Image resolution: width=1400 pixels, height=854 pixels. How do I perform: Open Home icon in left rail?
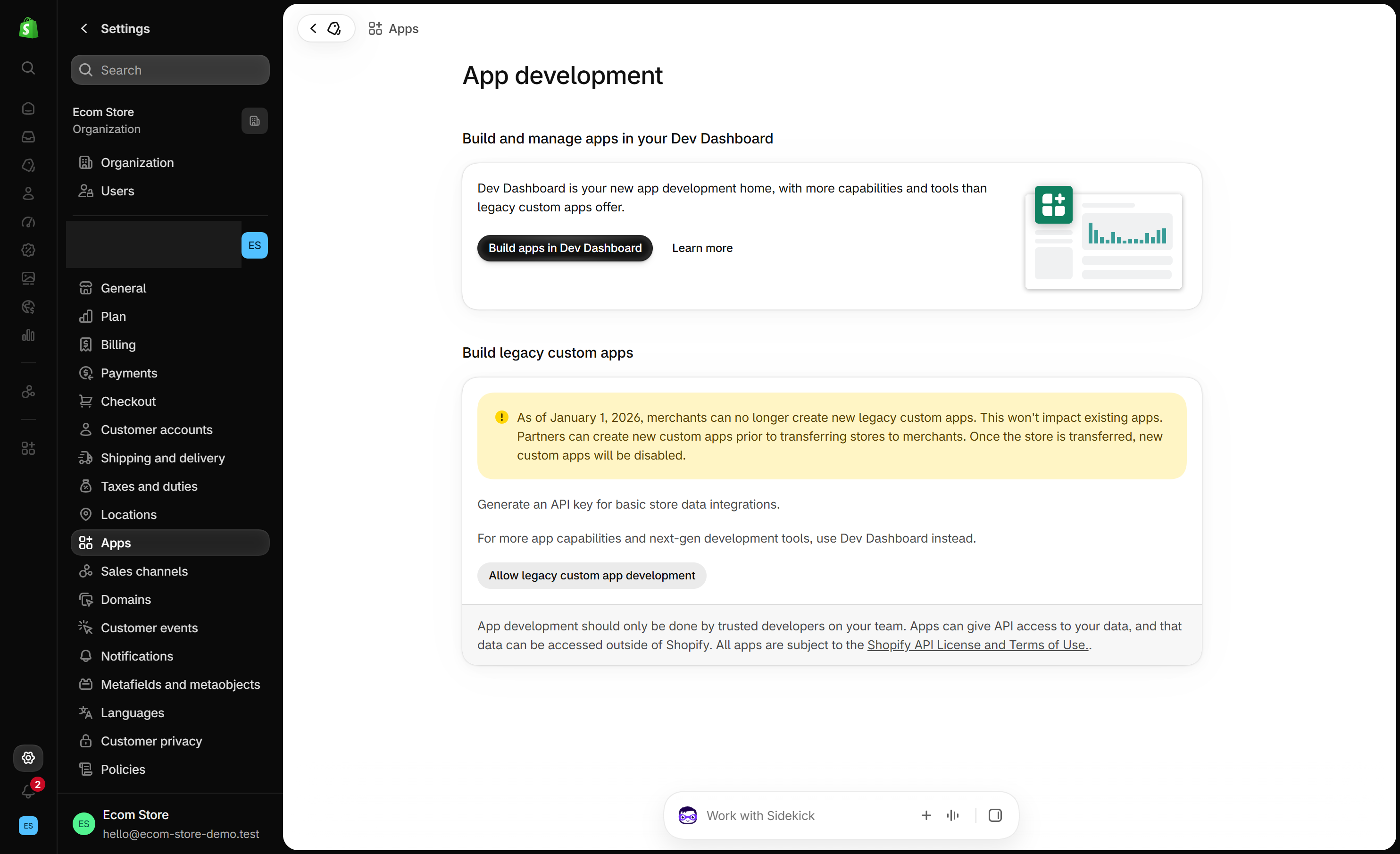point(28,109)
